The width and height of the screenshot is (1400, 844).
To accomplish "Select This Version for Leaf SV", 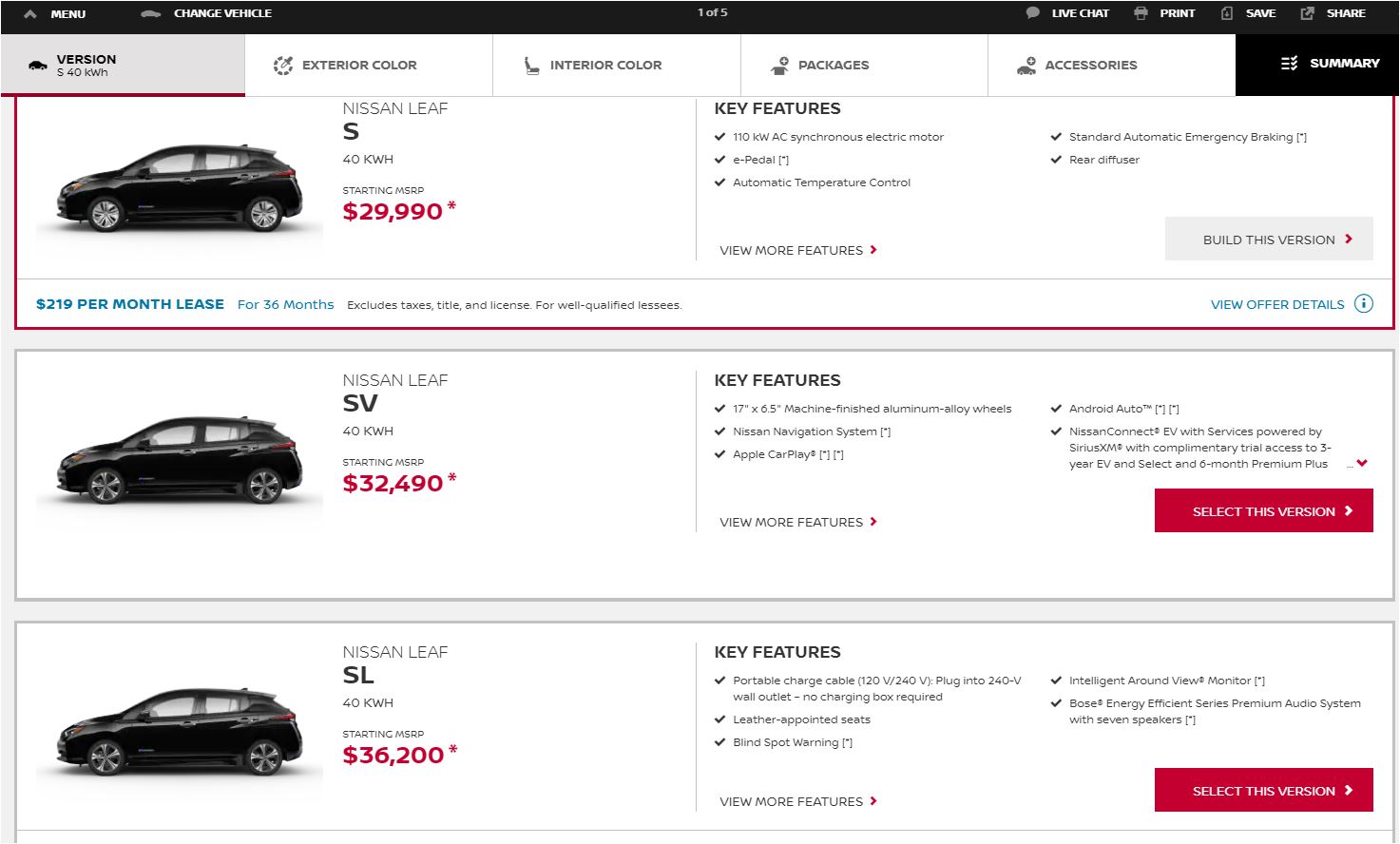I will (1263, 511).
